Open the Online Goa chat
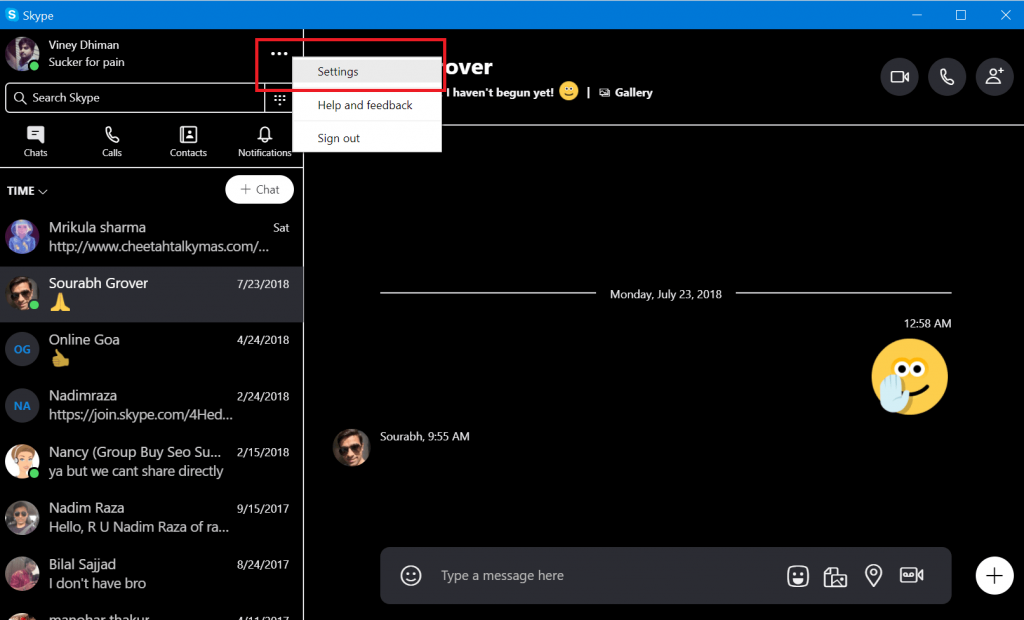 (x=152, y=350)
